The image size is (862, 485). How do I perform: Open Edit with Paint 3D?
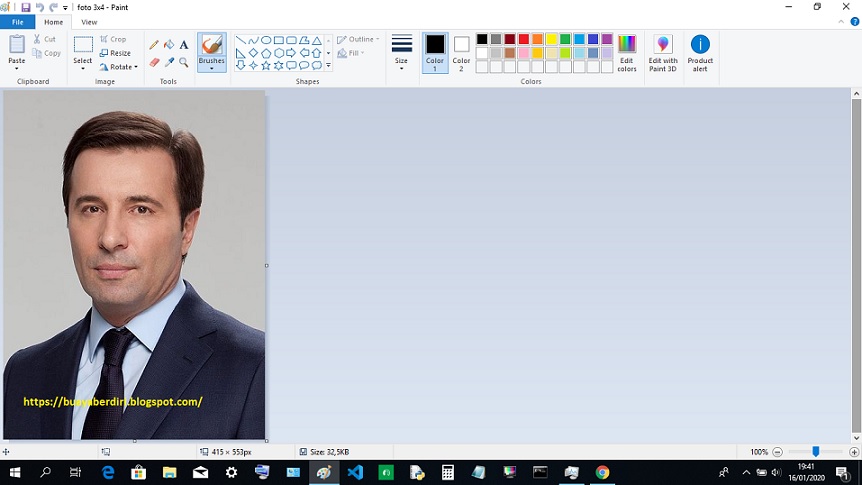coord(662,53)
